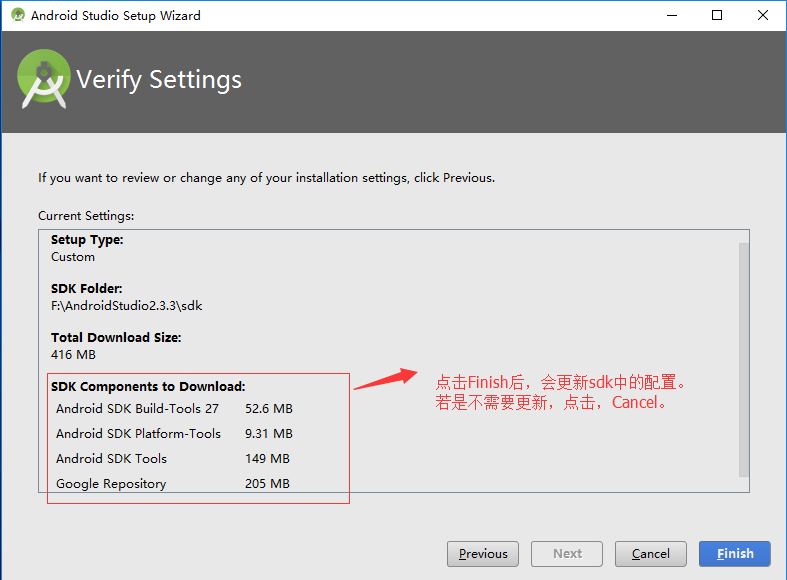787x580 pixels.
Task: Go back with Previous button
Action: [x=483, y=553]
